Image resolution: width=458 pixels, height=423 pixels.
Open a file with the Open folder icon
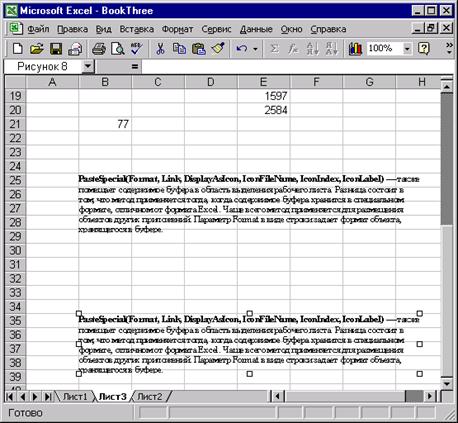click(x=36, y=49)
